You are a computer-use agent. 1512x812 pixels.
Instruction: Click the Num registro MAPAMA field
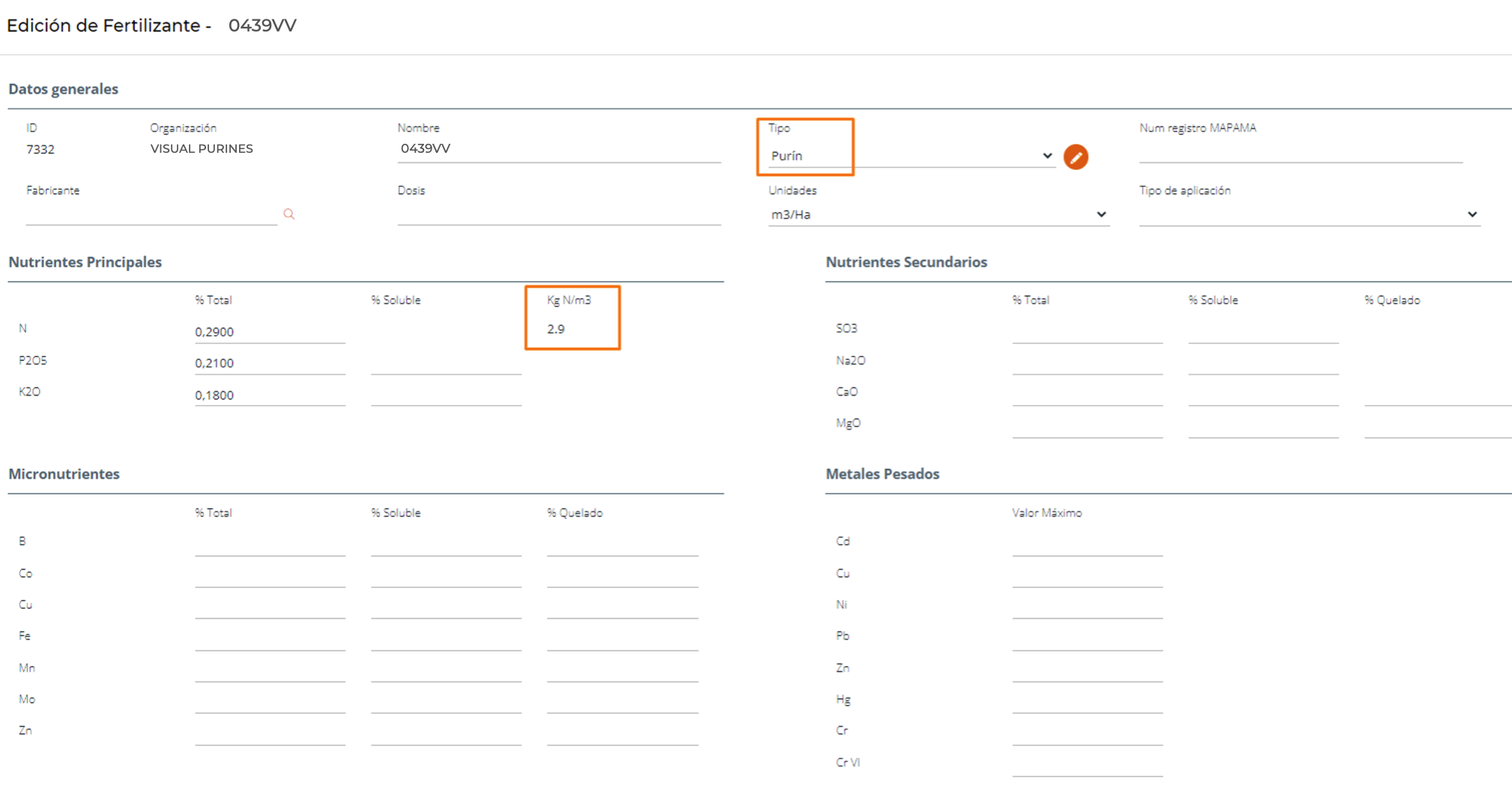point(1300,151)
